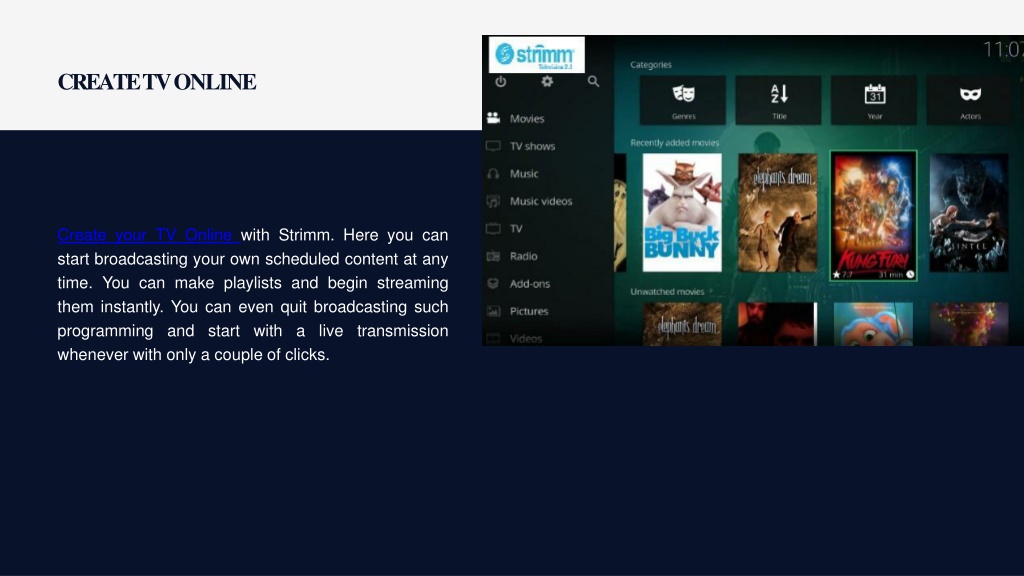Image resolution: width=1024 pixels, height=576 pixels.
Task: Select the TV entry in the sidebar menu
Action: point(516,229)
